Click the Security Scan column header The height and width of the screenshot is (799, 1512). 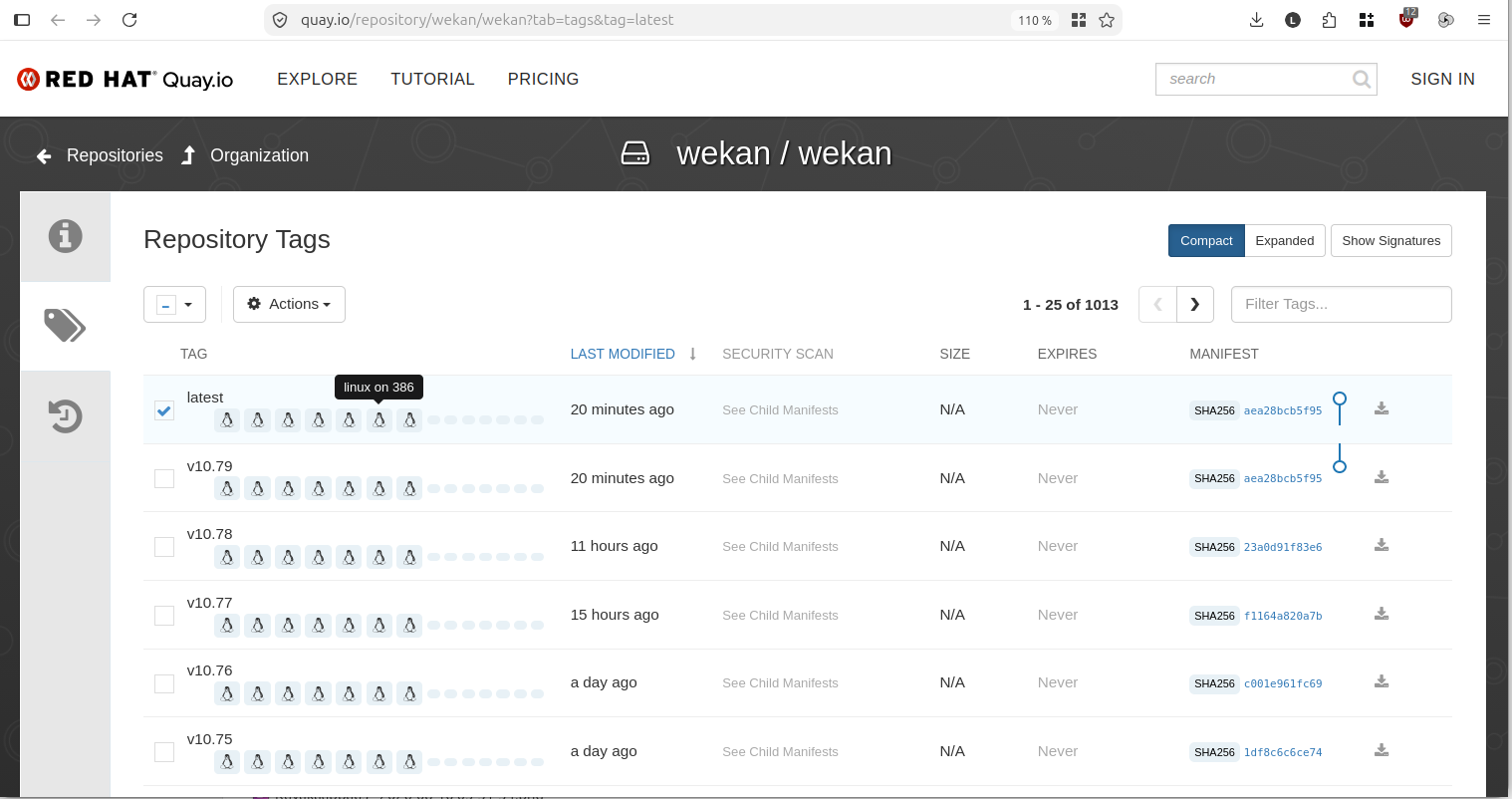point(778,354)
